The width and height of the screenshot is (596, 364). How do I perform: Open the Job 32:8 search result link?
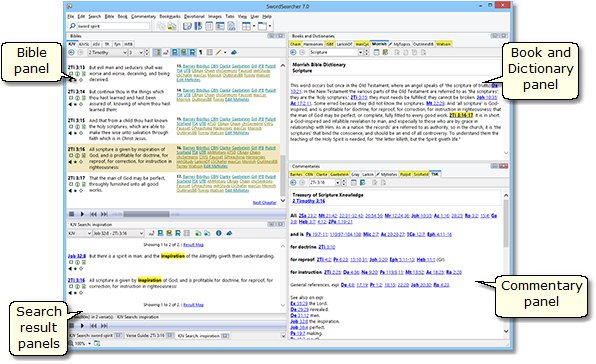(77, 256)
